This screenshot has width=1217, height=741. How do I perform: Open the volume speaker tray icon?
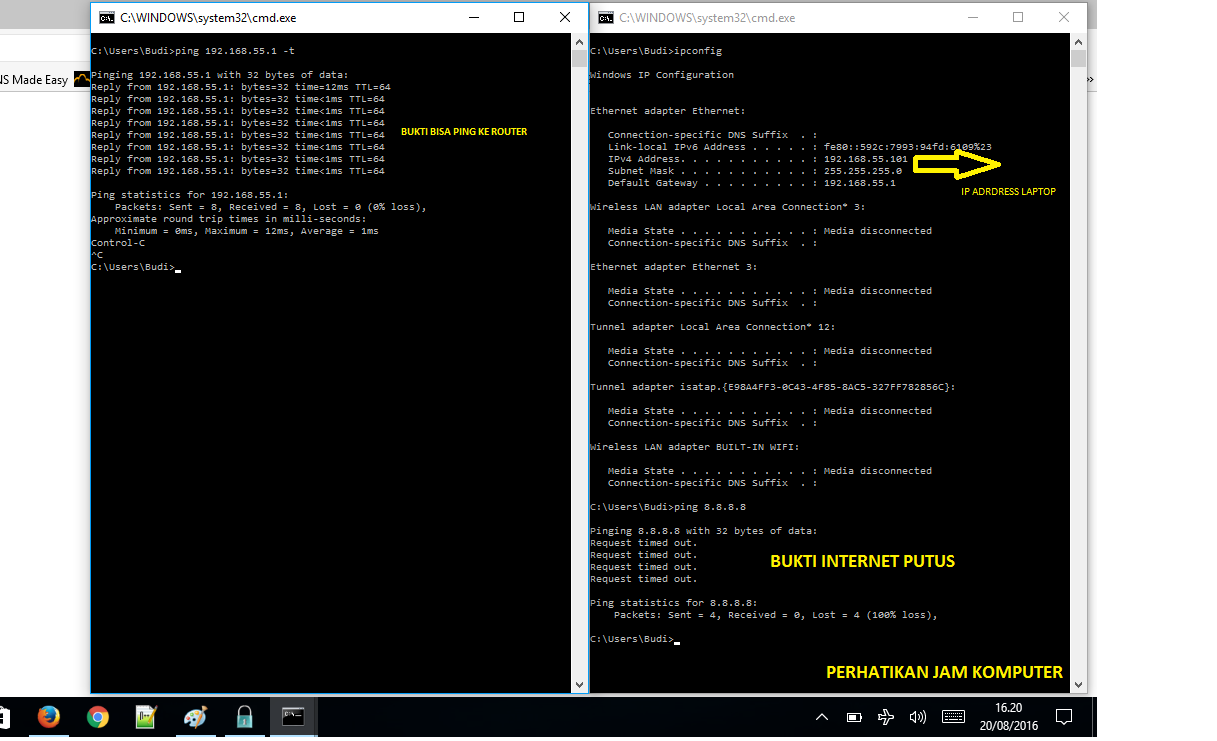[x=918, y=717]
